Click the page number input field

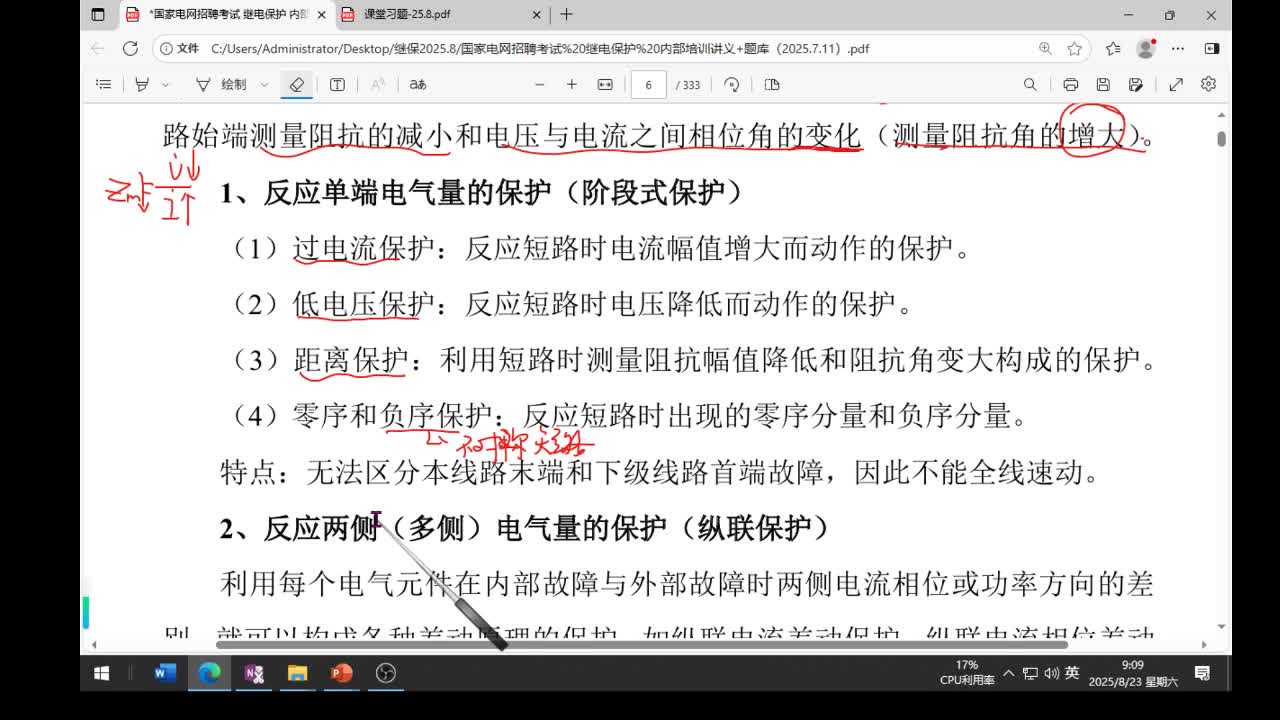coord(649,85)
